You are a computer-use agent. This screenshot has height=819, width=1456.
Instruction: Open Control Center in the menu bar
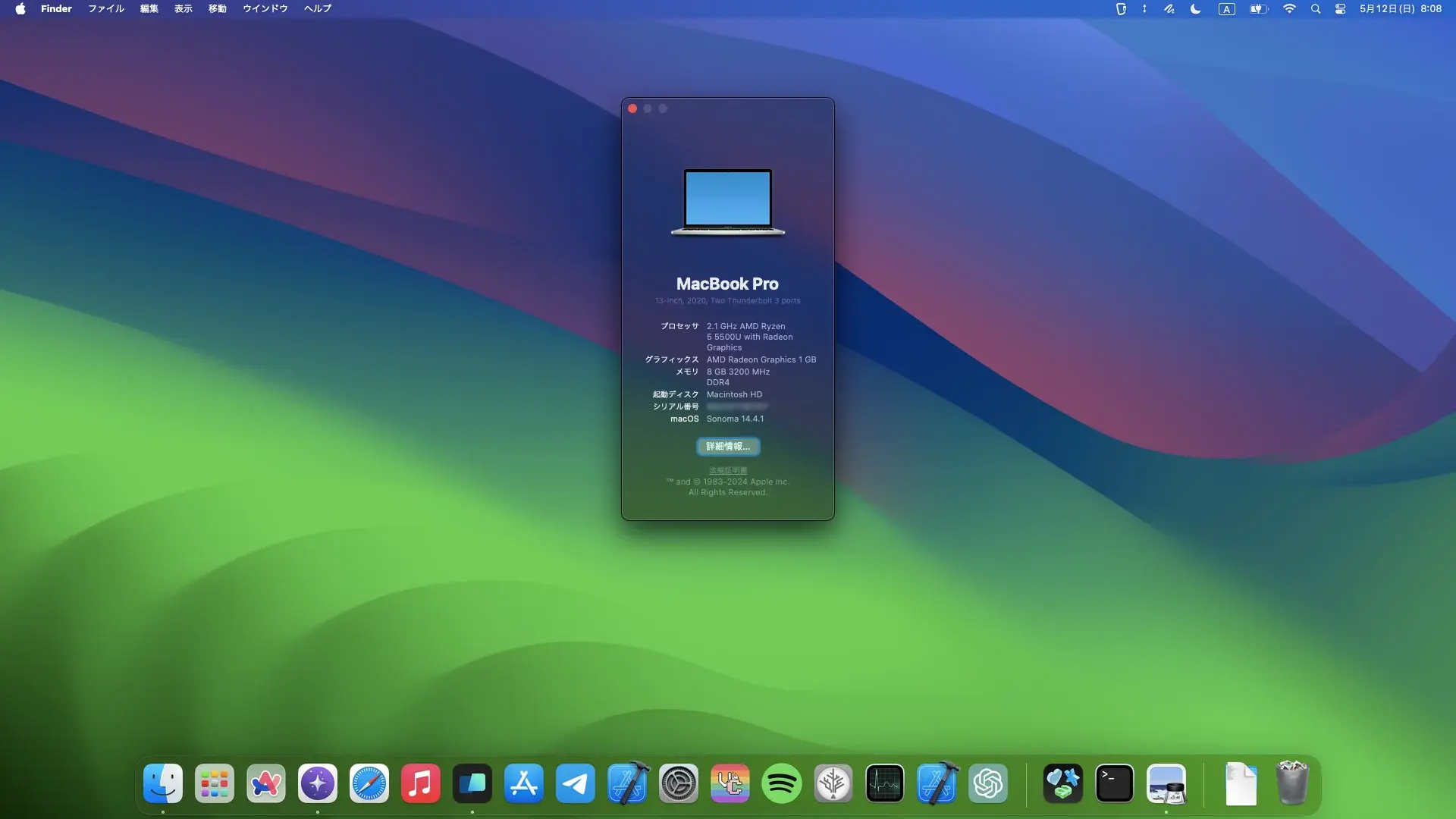[1341, 9]
